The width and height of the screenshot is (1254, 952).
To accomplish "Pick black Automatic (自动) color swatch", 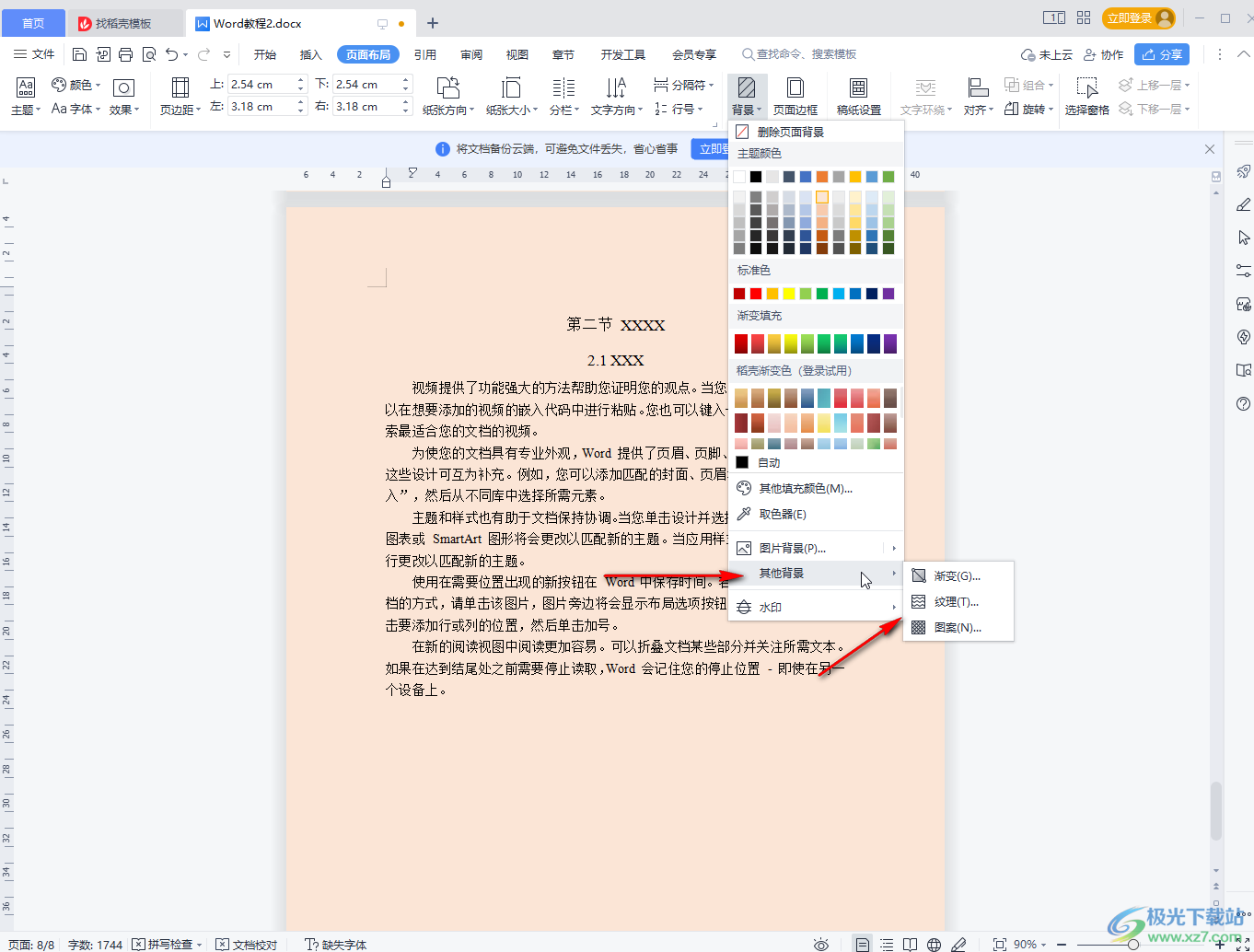I will click(x=742, y=462).
